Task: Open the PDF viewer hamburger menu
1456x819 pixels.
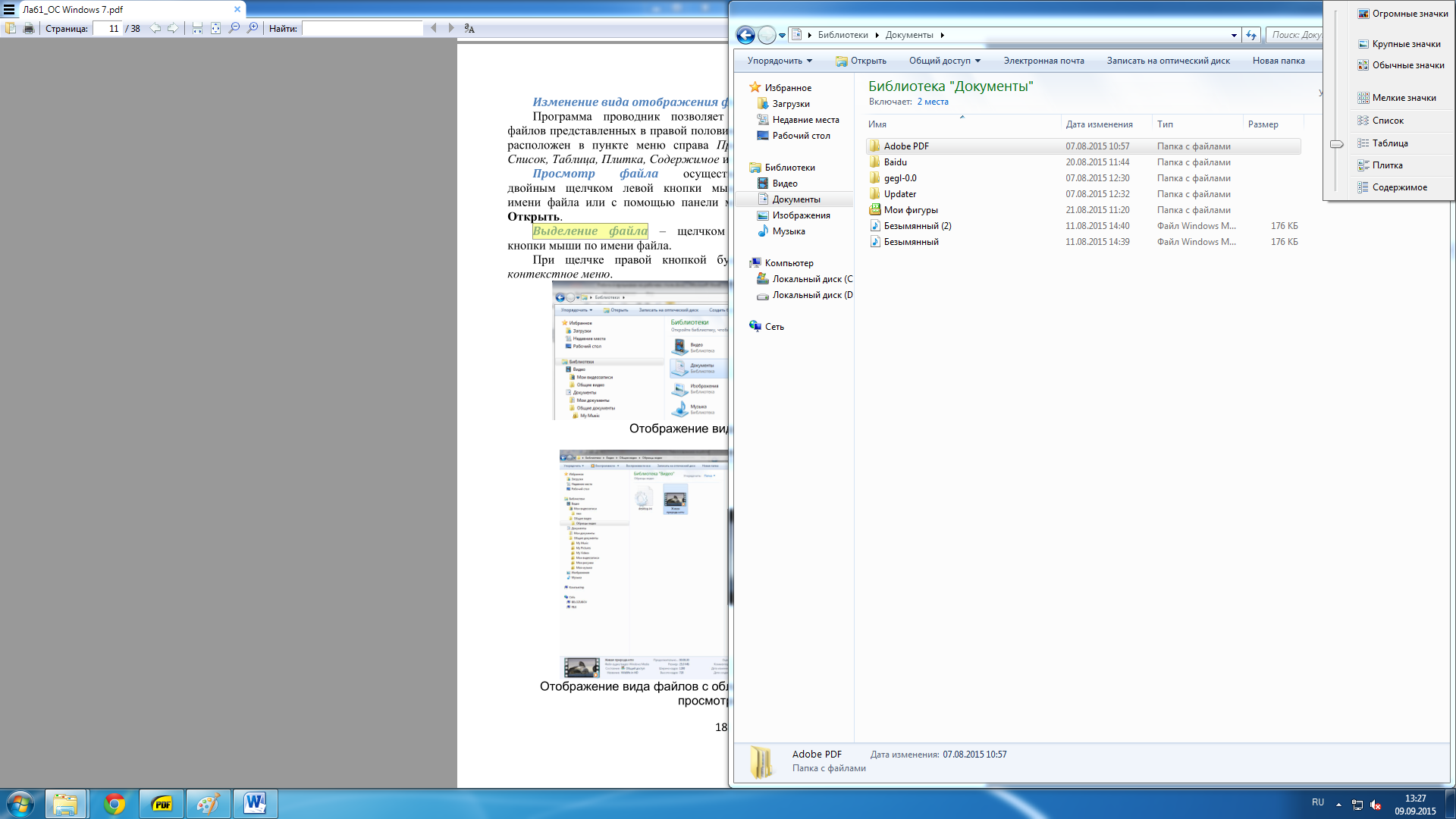Action: click(9, 9)
